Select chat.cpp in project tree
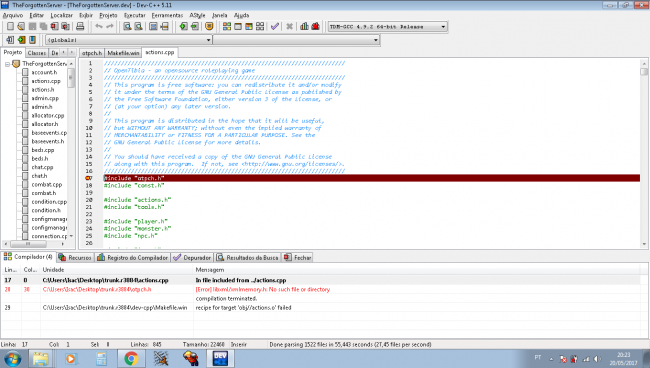The height and width of the screenshot is (368, 650). tap(42, 167)
